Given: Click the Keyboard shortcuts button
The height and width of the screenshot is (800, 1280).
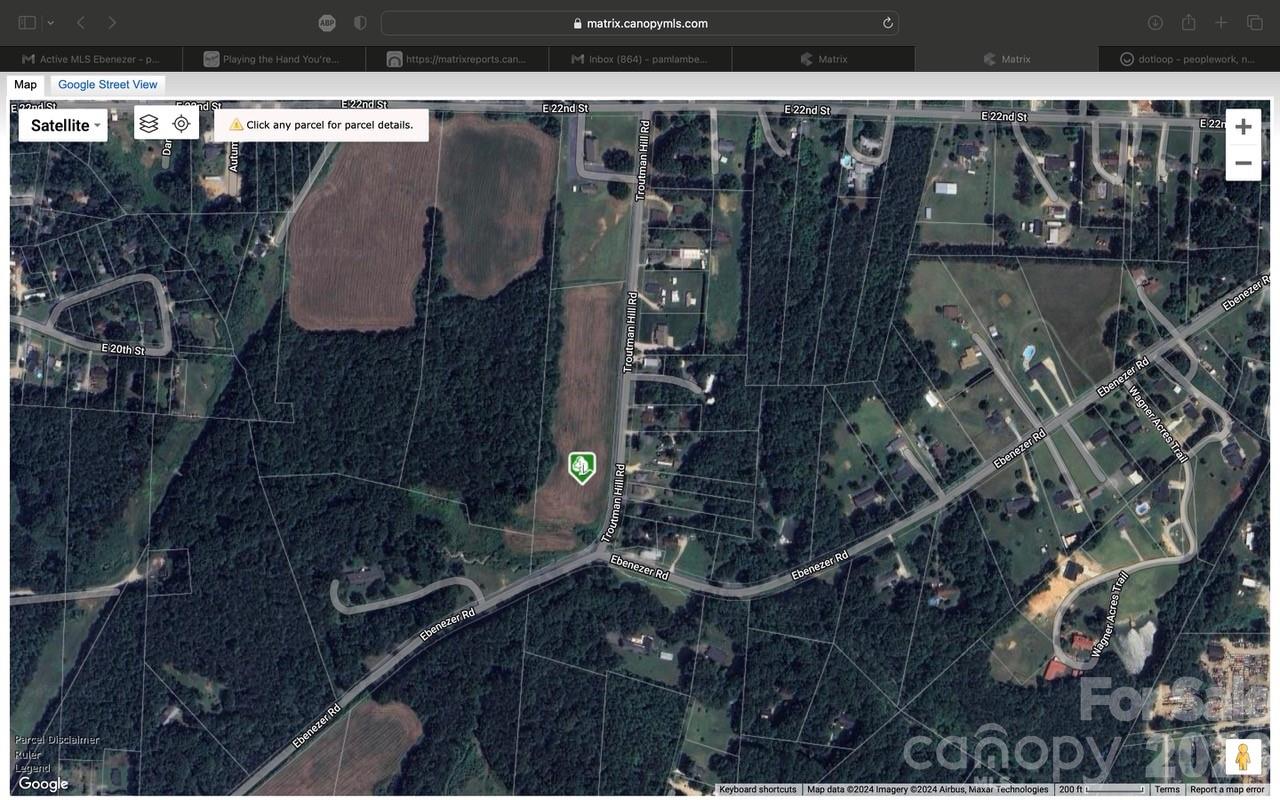Looking at the screenshot, I should (x=758, y=790).
